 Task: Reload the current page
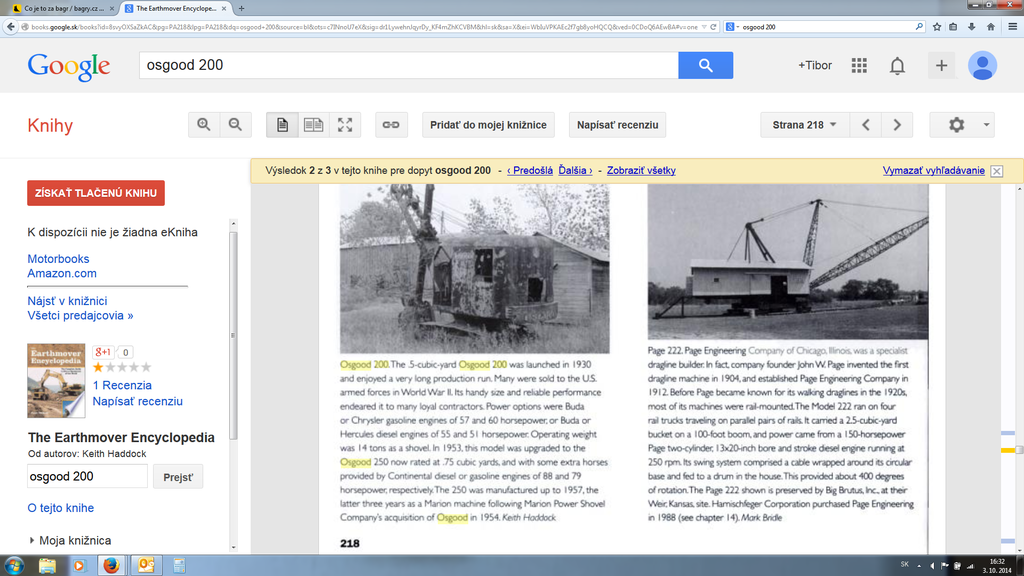pyautogui.click(x=713, y=27)
